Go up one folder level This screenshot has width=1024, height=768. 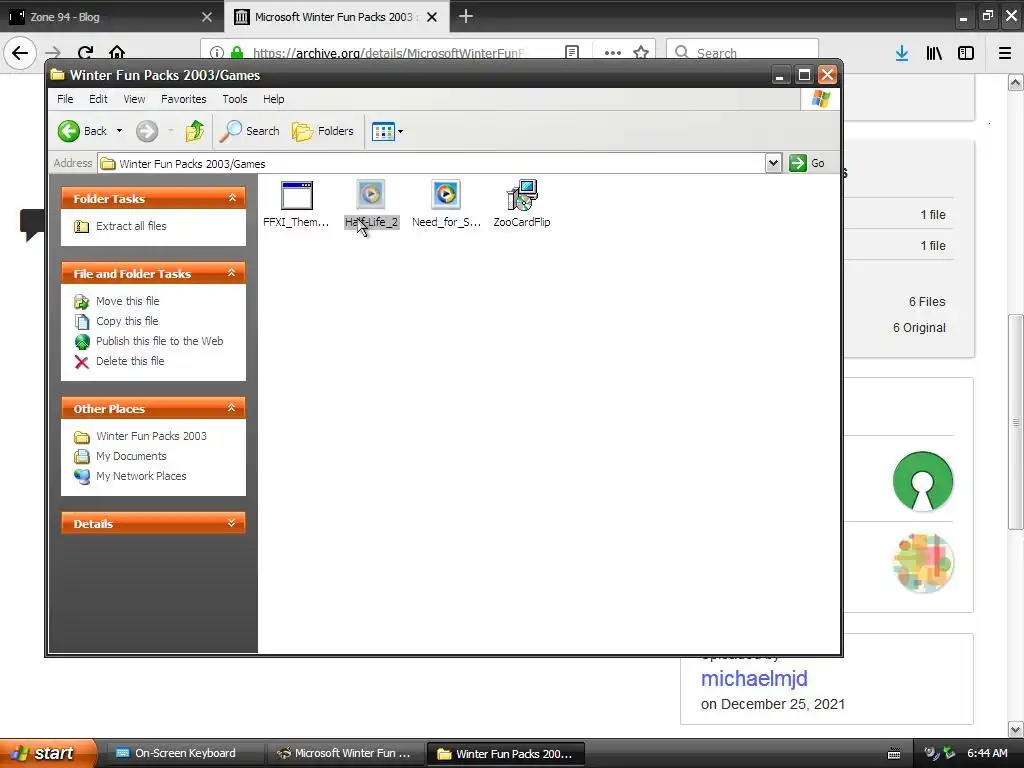[x=195, y=131]
